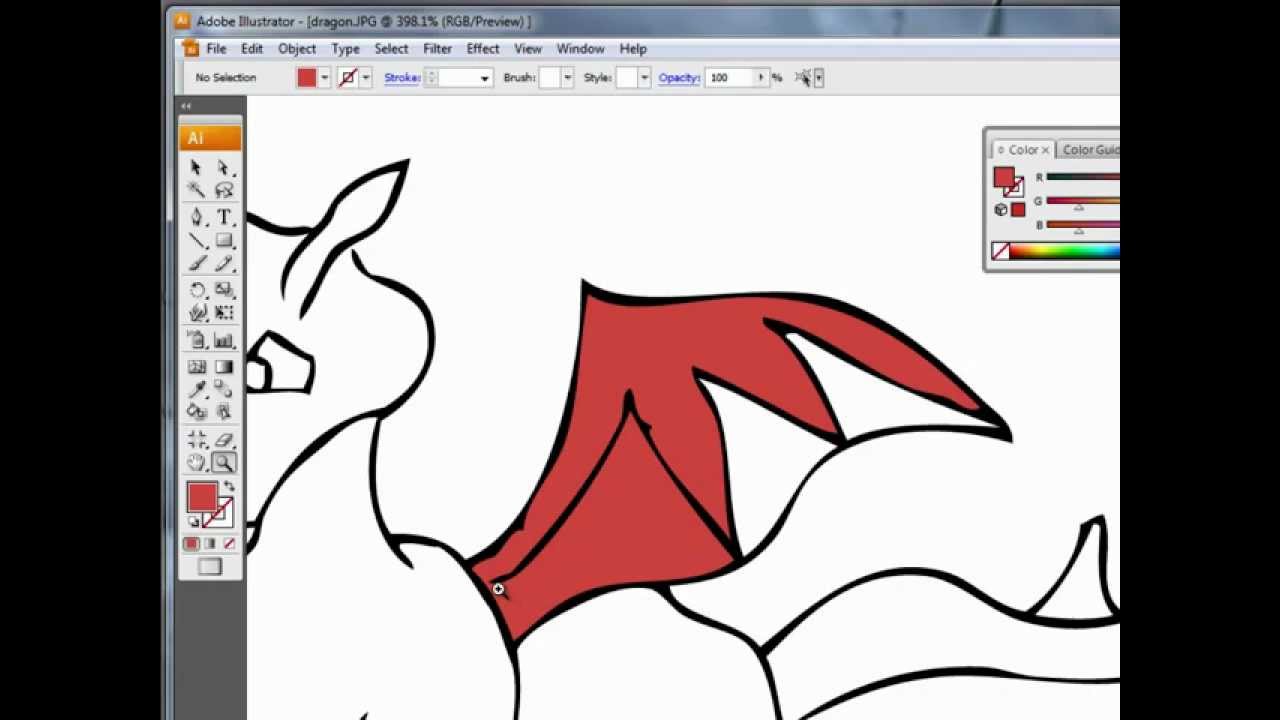Open the Select menu
The image size is (1280, 720).
(391, 48)
